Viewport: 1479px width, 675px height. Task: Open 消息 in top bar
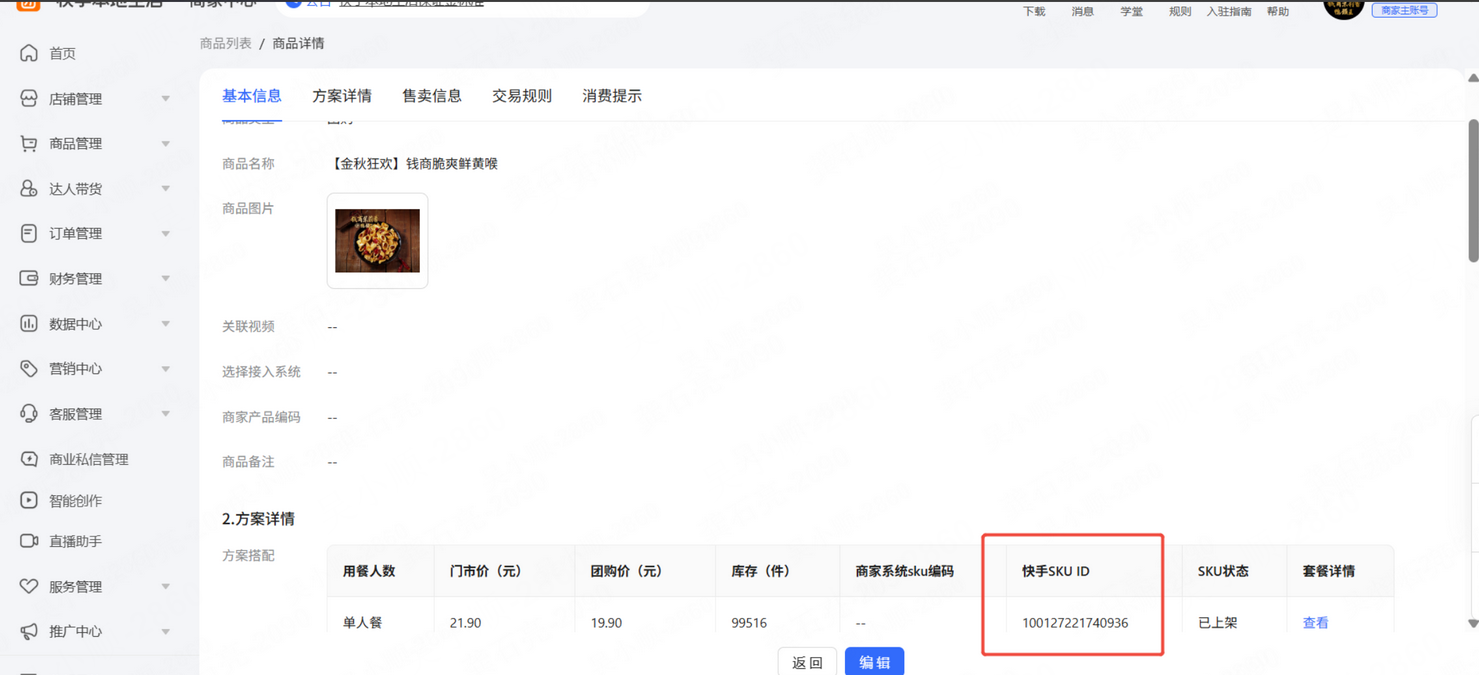1083,11
